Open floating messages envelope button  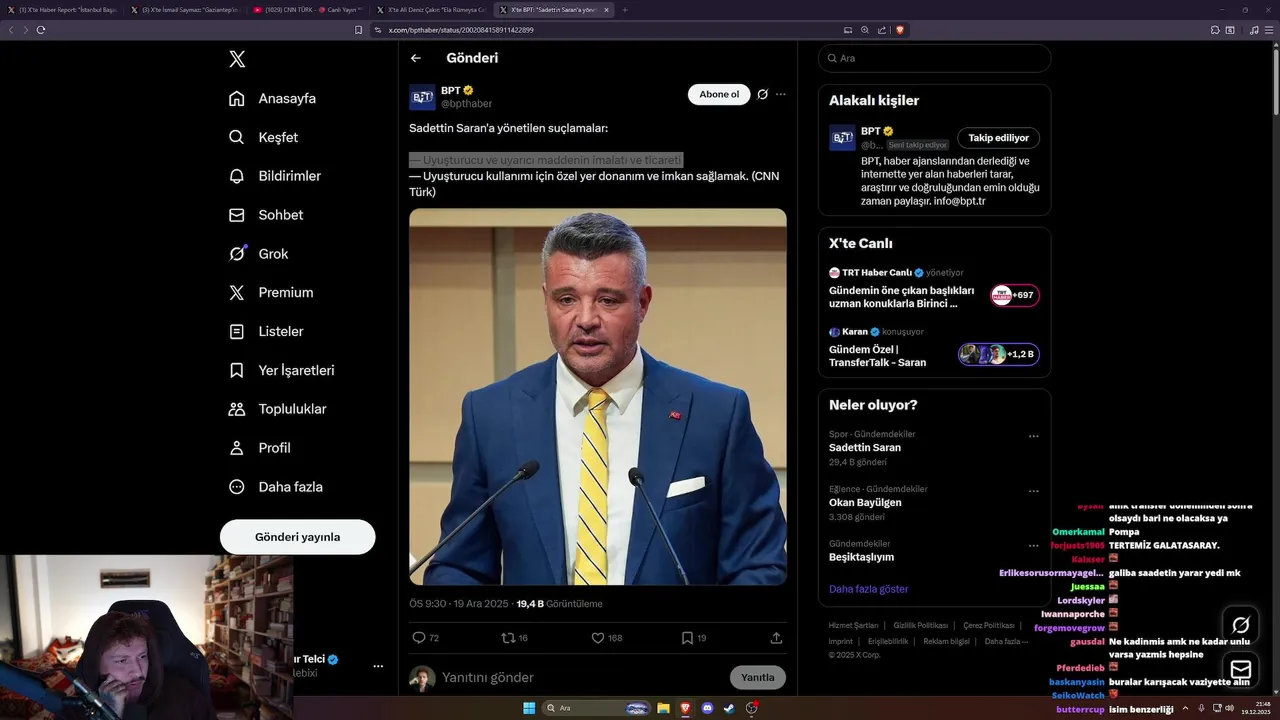[1241, 669]
